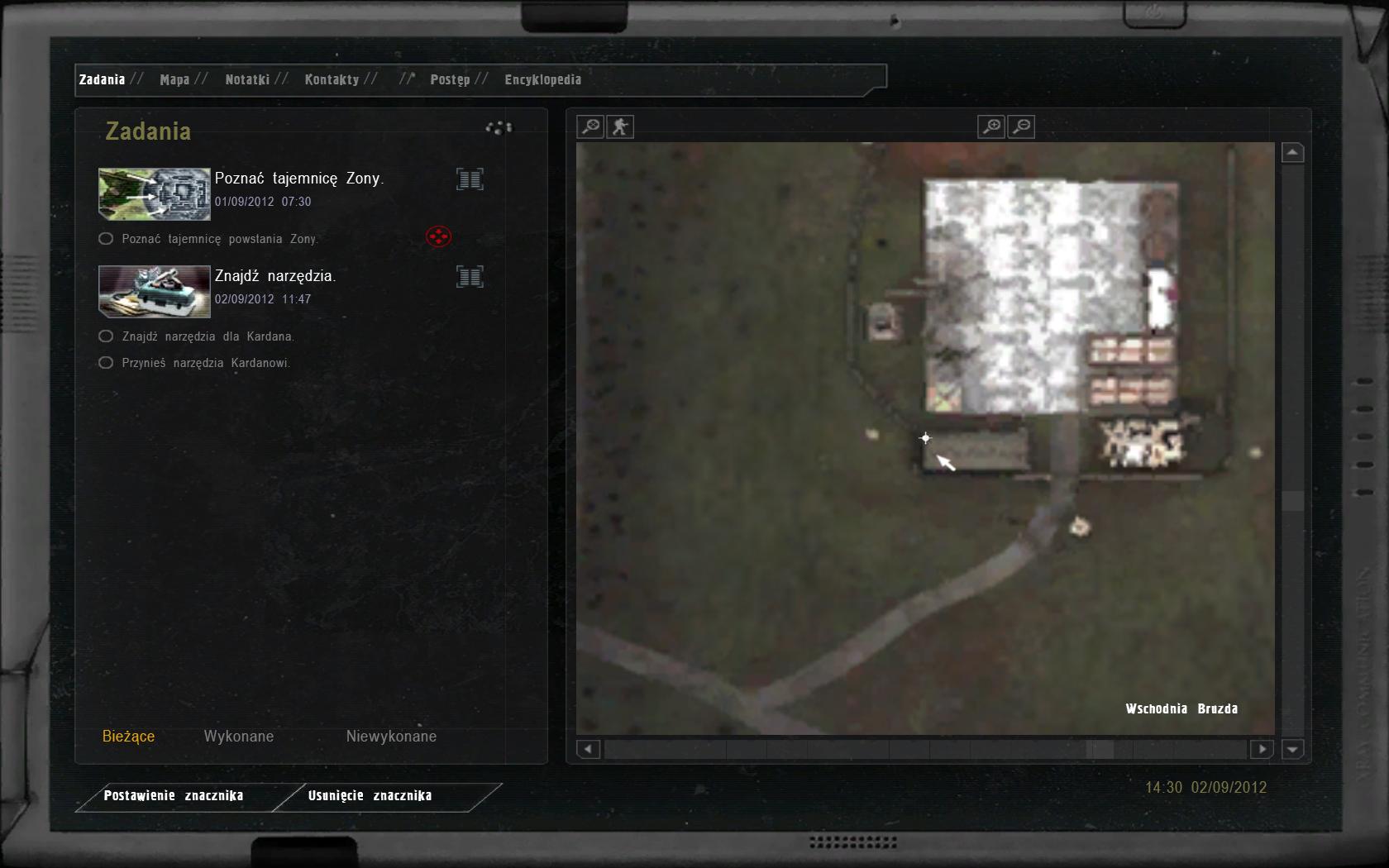Click 'Usunięcie znacznika' button
Viewport: 1389px width, 868px height.
click(x=370, y=796)
